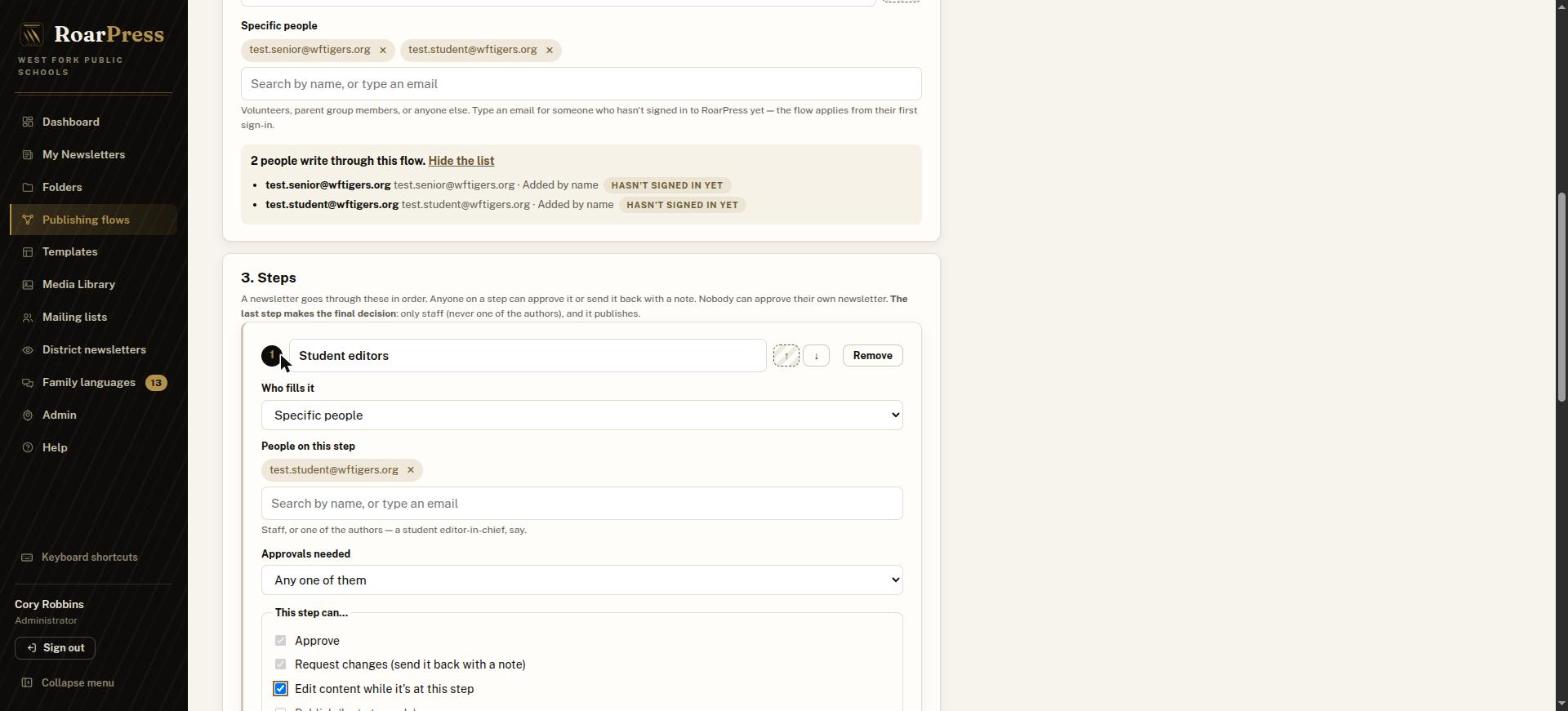The image size is (1568, 711).
Task: Remove test.student@wftigers.org from People on this step
Action: click(x=410, y=470)
